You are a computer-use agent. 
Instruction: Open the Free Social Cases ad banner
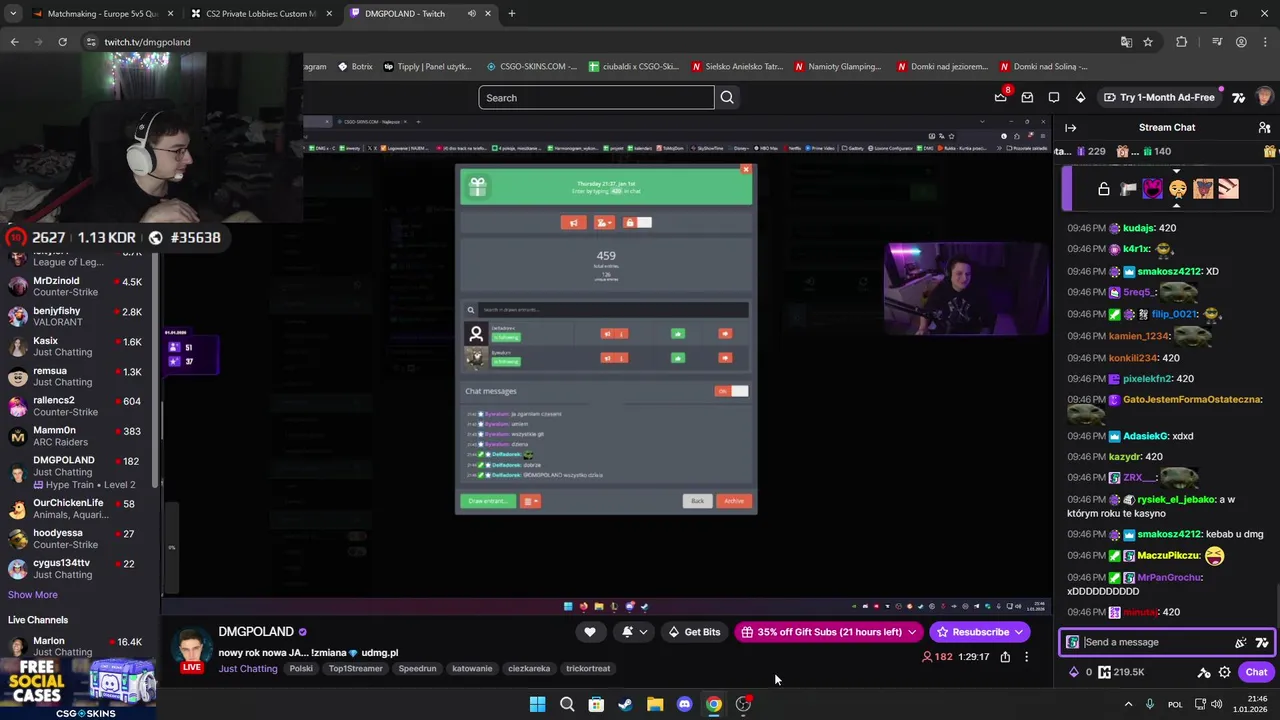tap(80, 690)
